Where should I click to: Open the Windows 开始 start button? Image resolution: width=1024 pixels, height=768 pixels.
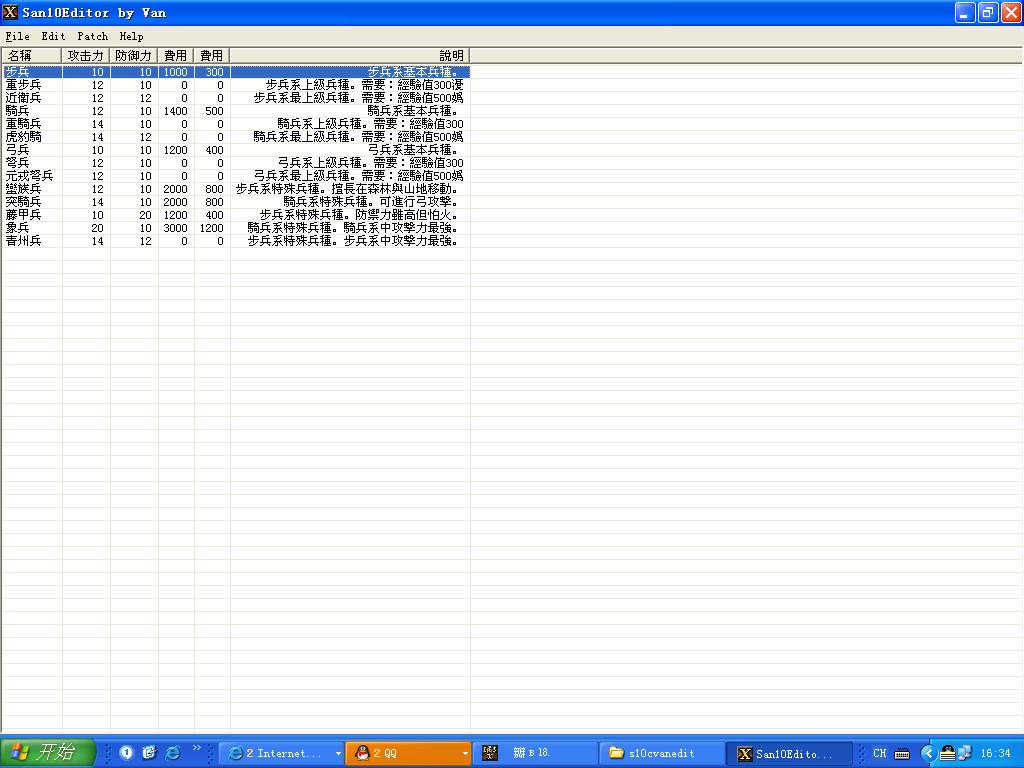click(48, 752)
